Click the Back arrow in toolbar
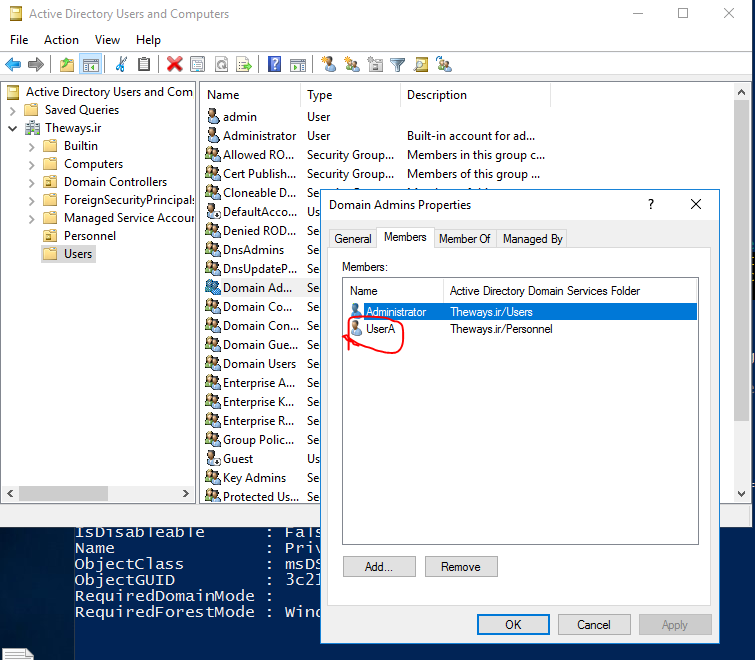 pos(13,64)
